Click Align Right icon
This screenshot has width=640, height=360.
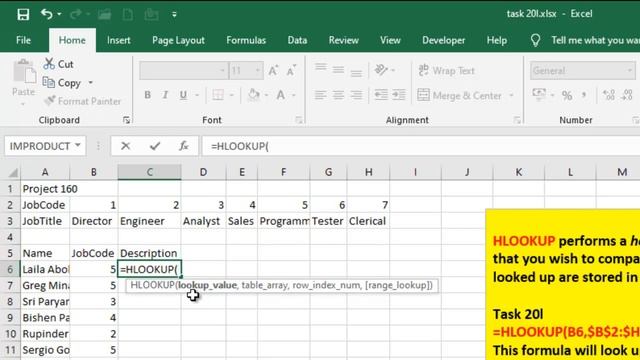356,95
